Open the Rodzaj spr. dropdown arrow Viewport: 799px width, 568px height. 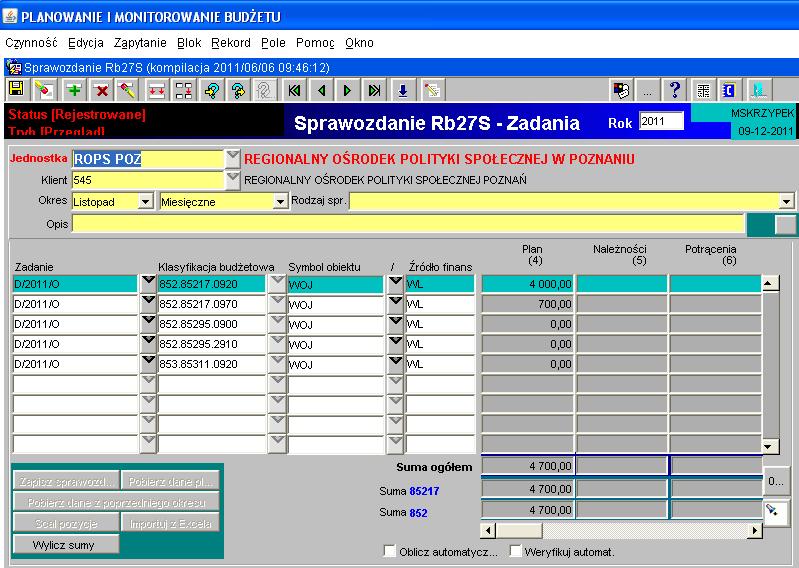coord(786,202)
